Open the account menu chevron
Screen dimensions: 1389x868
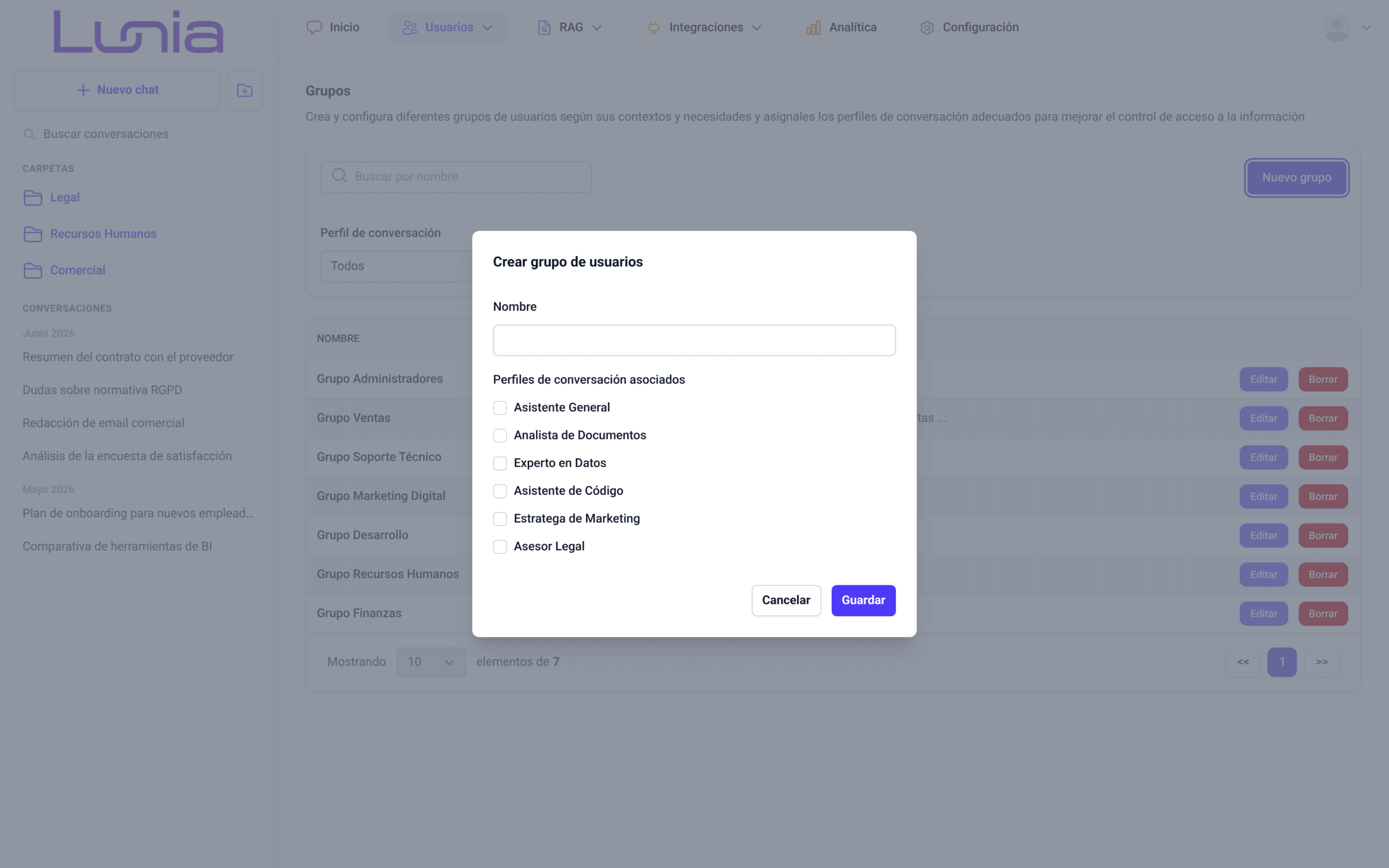coord(1367,28)
